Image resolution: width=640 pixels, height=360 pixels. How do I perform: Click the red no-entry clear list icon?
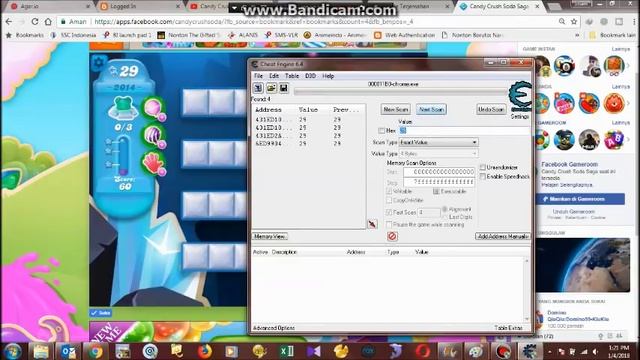(392, 236)
